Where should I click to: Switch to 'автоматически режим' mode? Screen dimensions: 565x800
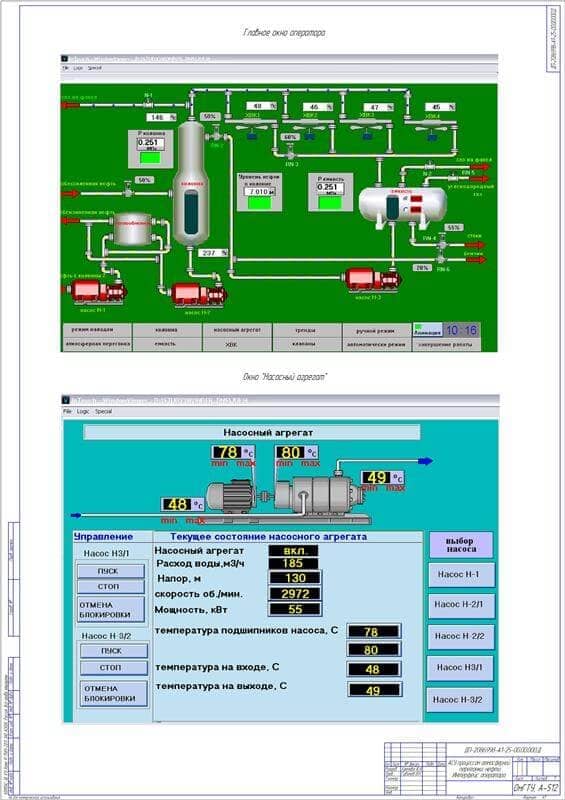(x=376, y=344)
